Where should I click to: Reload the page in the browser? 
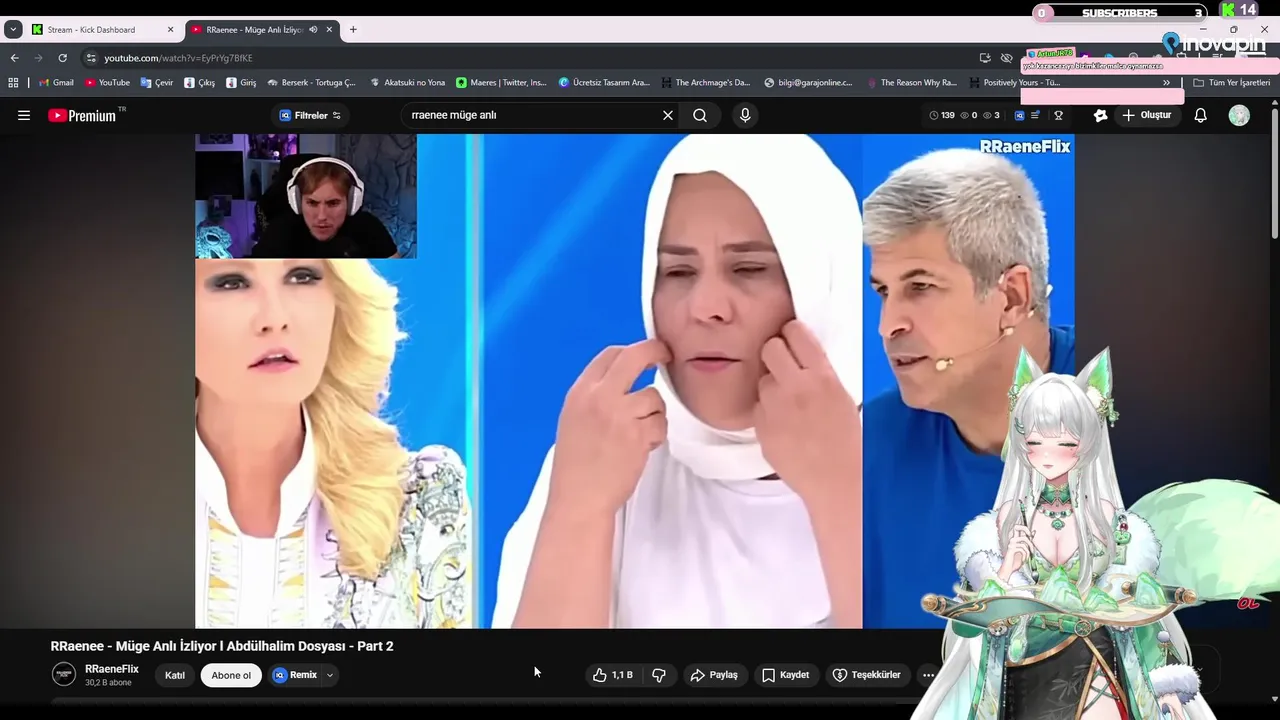62,58
